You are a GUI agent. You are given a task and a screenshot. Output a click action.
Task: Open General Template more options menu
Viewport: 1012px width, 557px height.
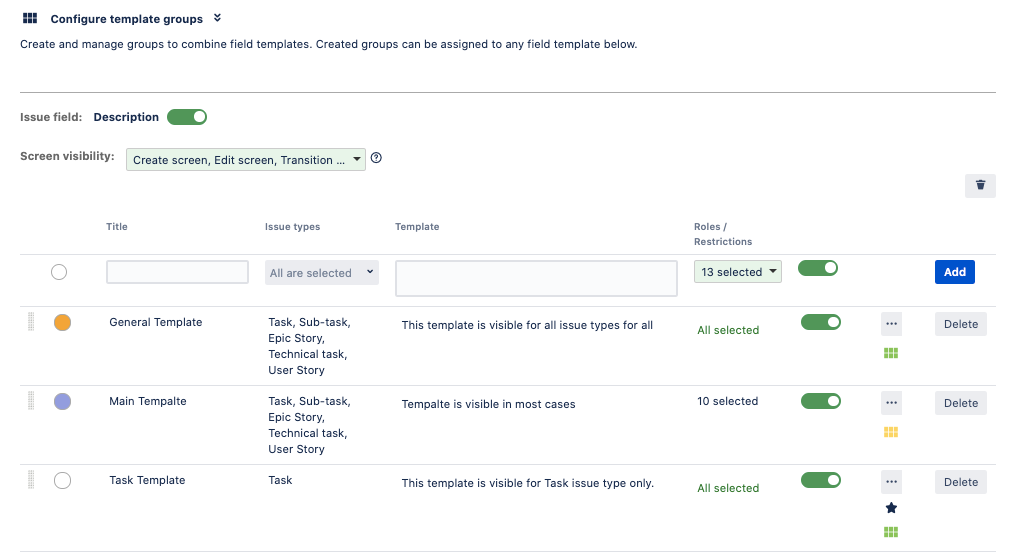[891, 324]
